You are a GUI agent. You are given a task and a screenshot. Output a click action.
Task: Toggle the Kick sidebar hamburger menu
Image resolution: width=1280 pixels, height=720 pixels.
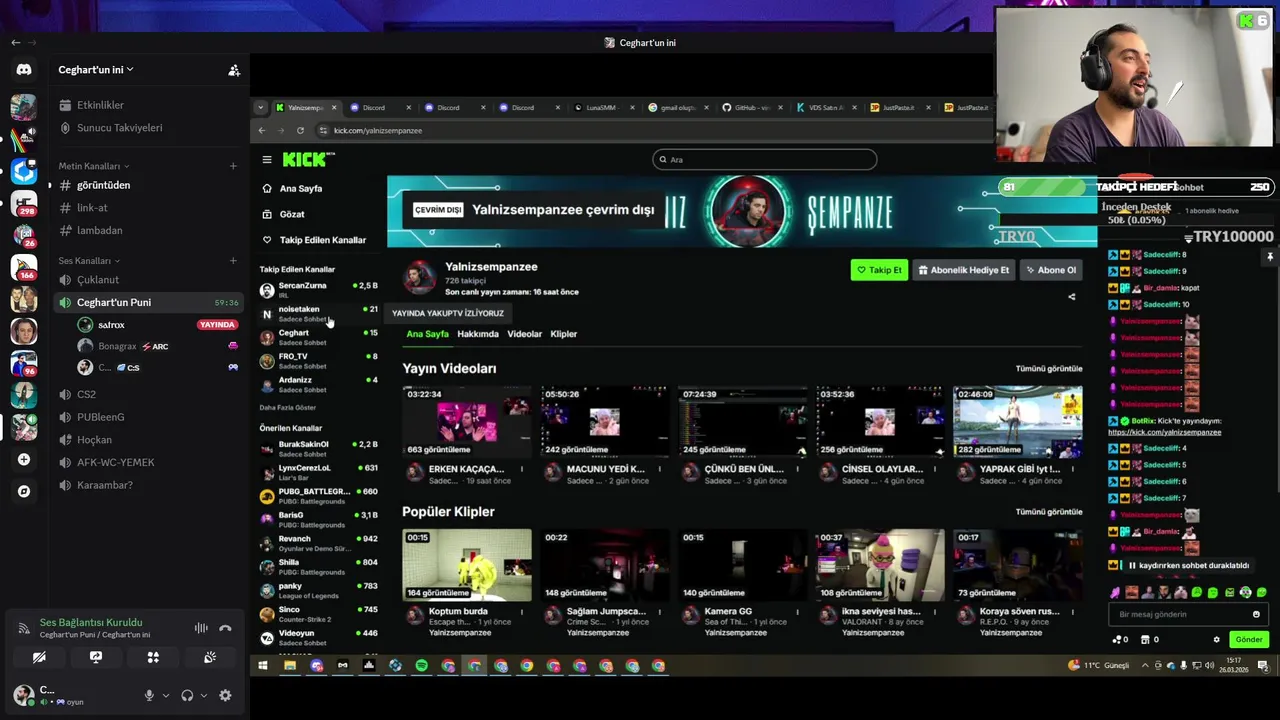pyautogui.click(x=267, y=160)
